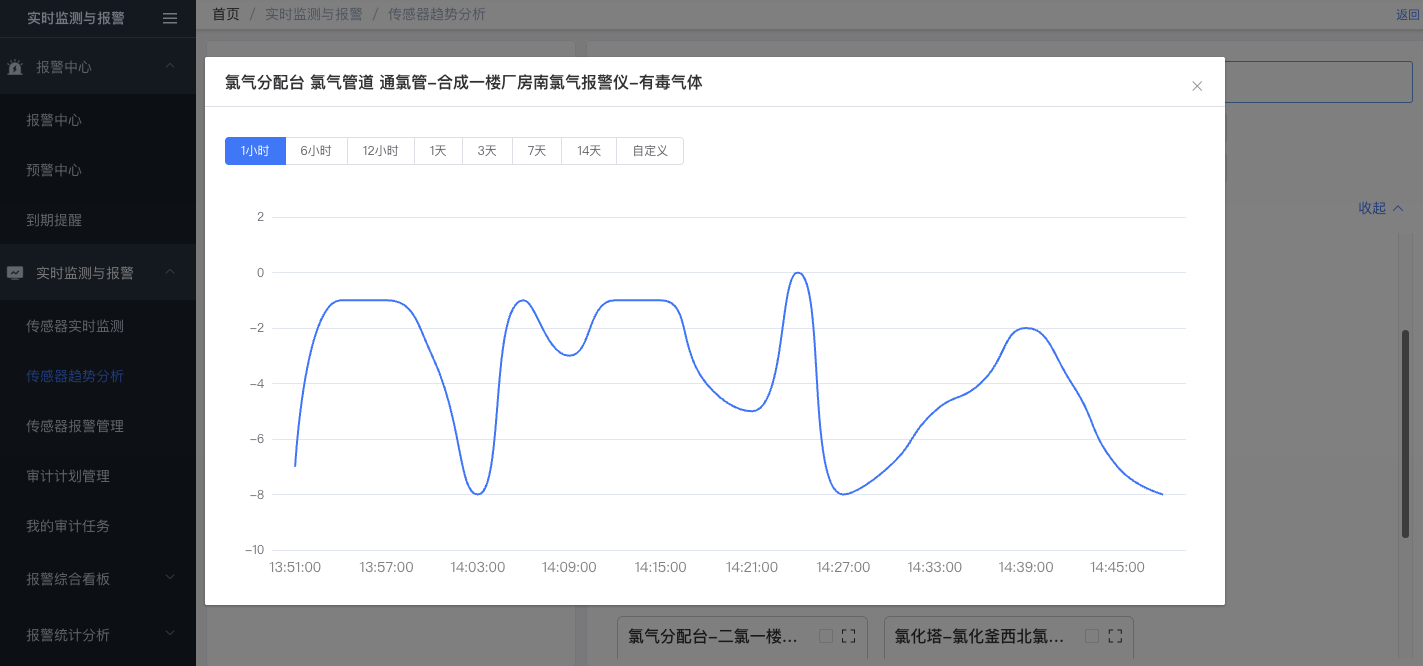Expand the 报警综合看板 submenu
Screen dimensions: 1423x666
click(170, 578)
